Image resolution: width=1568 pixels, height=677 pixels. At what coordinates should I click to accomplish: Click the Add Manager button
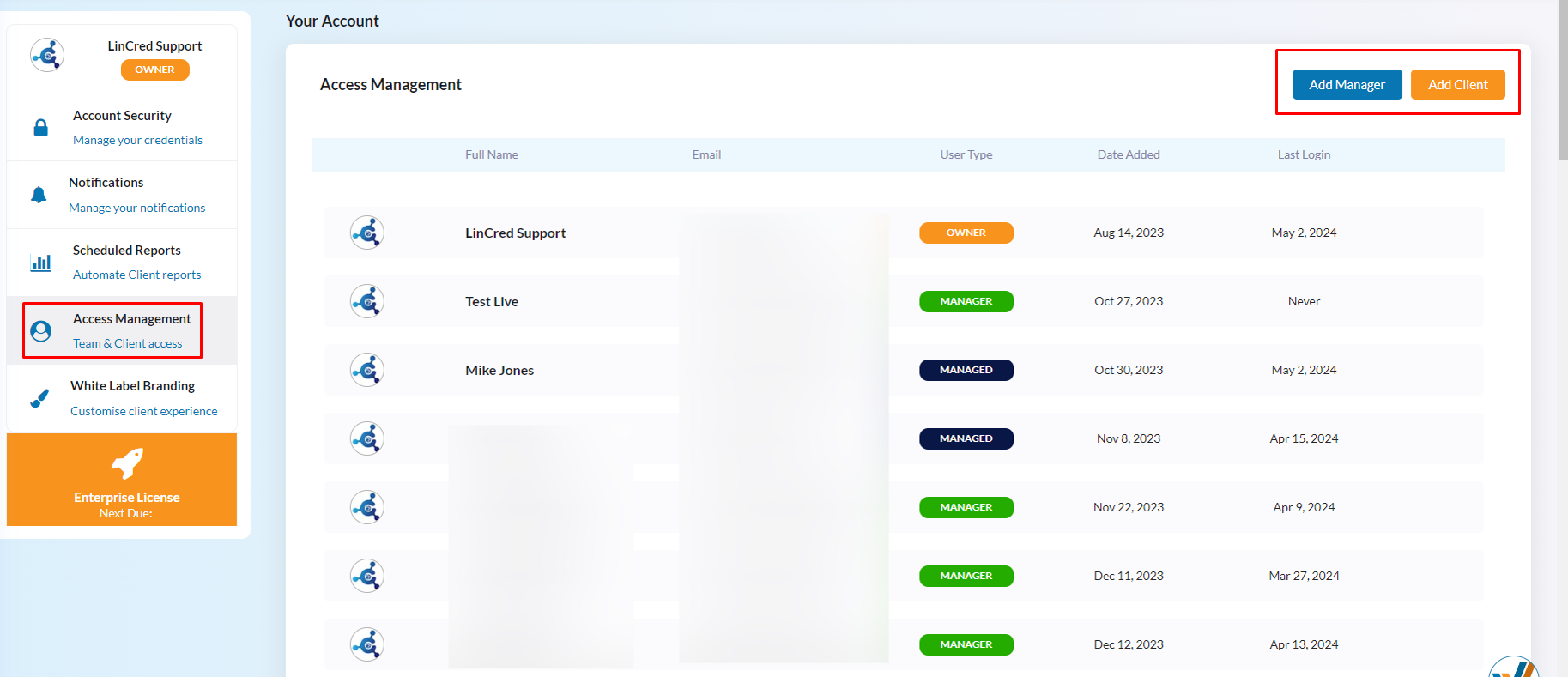point(1347,84)
